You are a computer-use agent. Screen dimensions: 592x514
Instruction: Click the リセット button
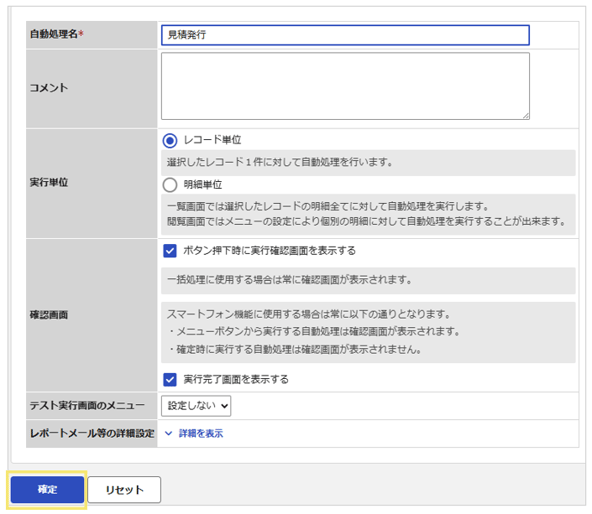[124, 489]
